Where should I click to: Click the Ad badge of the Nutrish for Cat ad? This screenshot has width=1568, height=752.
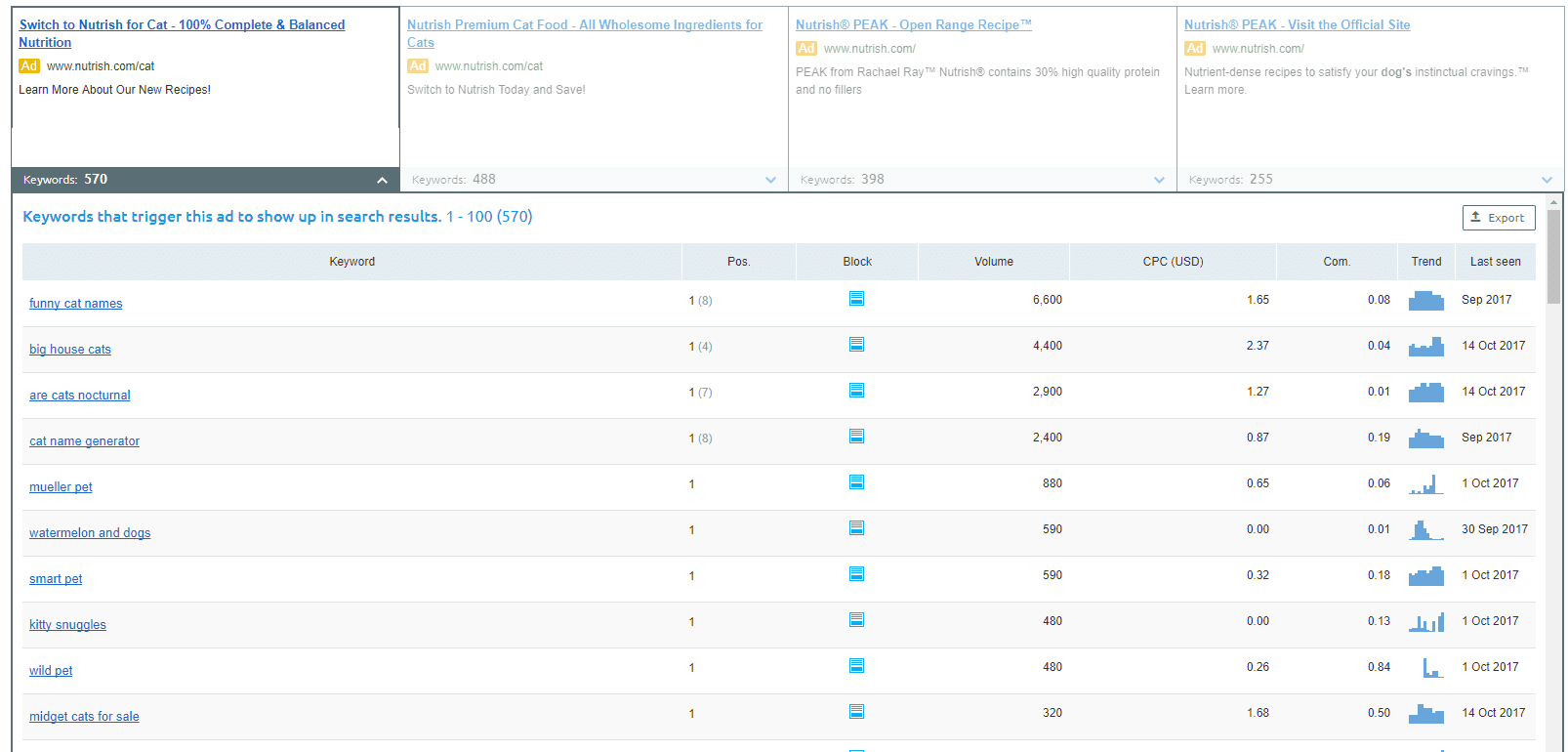point(29,66)
